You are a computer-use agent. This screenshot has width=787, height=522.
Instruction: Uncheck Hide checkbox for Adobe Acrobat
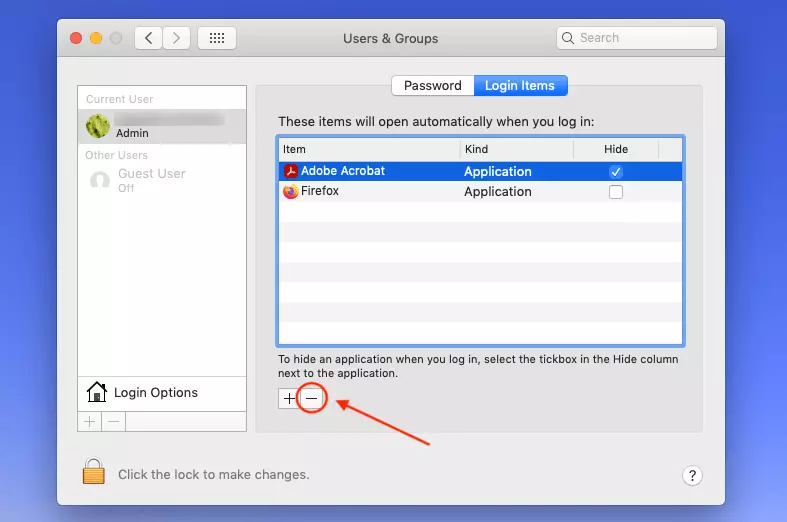[616, 171]
